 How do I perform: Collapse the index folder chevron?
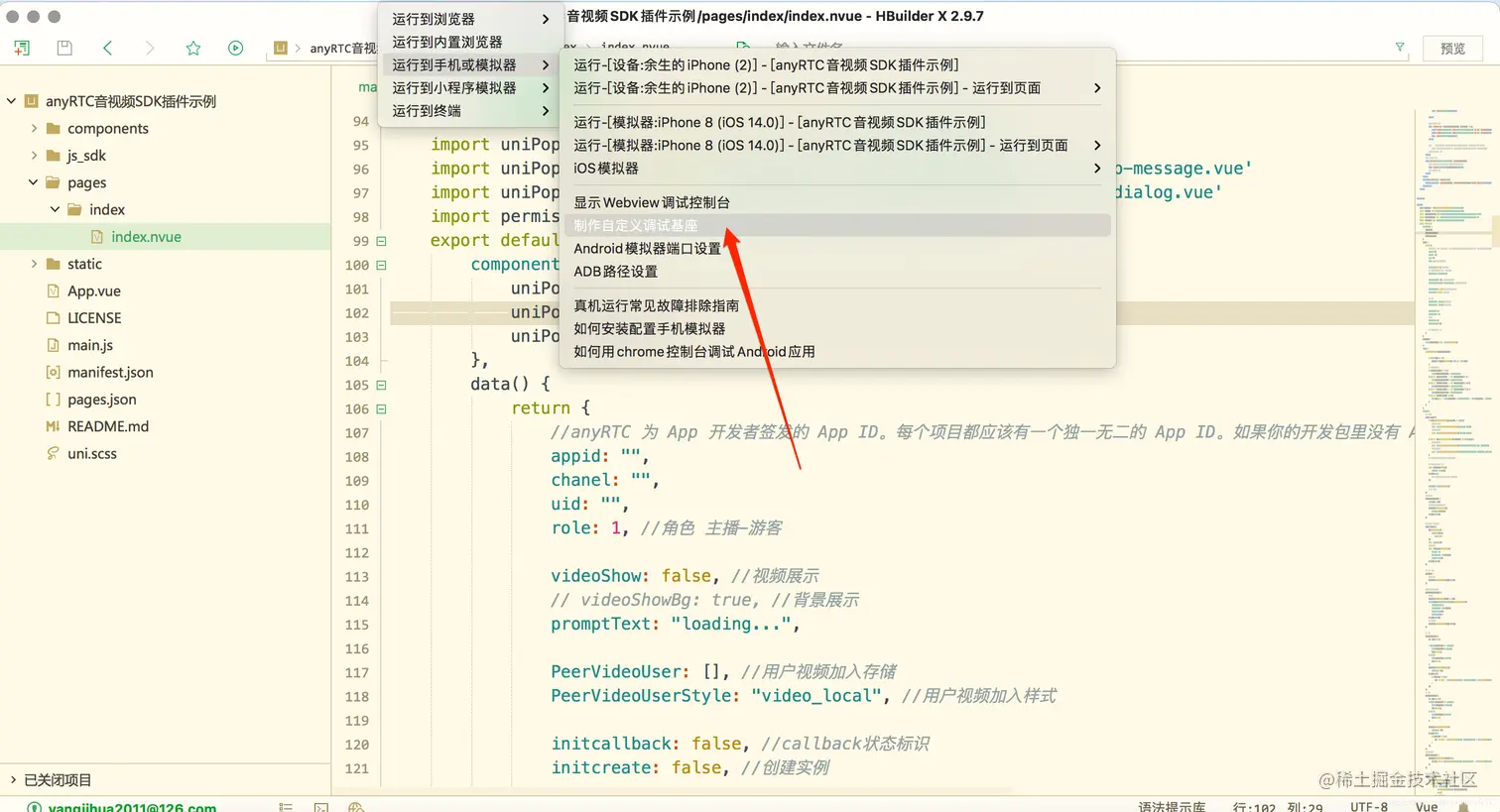pos(56,209)
